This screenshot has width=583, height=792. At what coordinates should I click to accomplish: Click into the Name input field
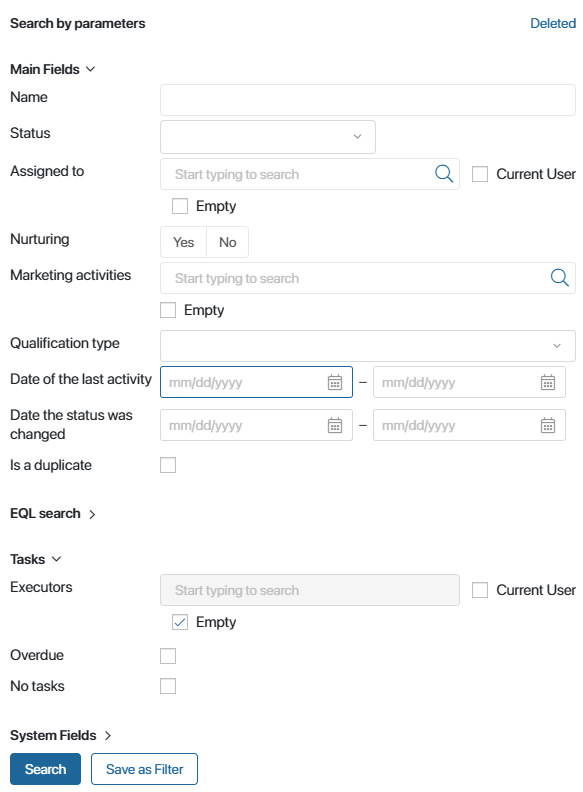(368, 100)
